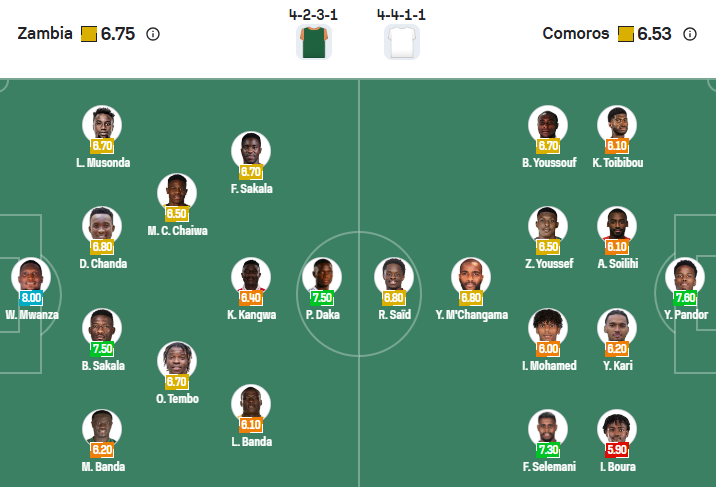Select Zambia green jersey icon

coord(314,41)
